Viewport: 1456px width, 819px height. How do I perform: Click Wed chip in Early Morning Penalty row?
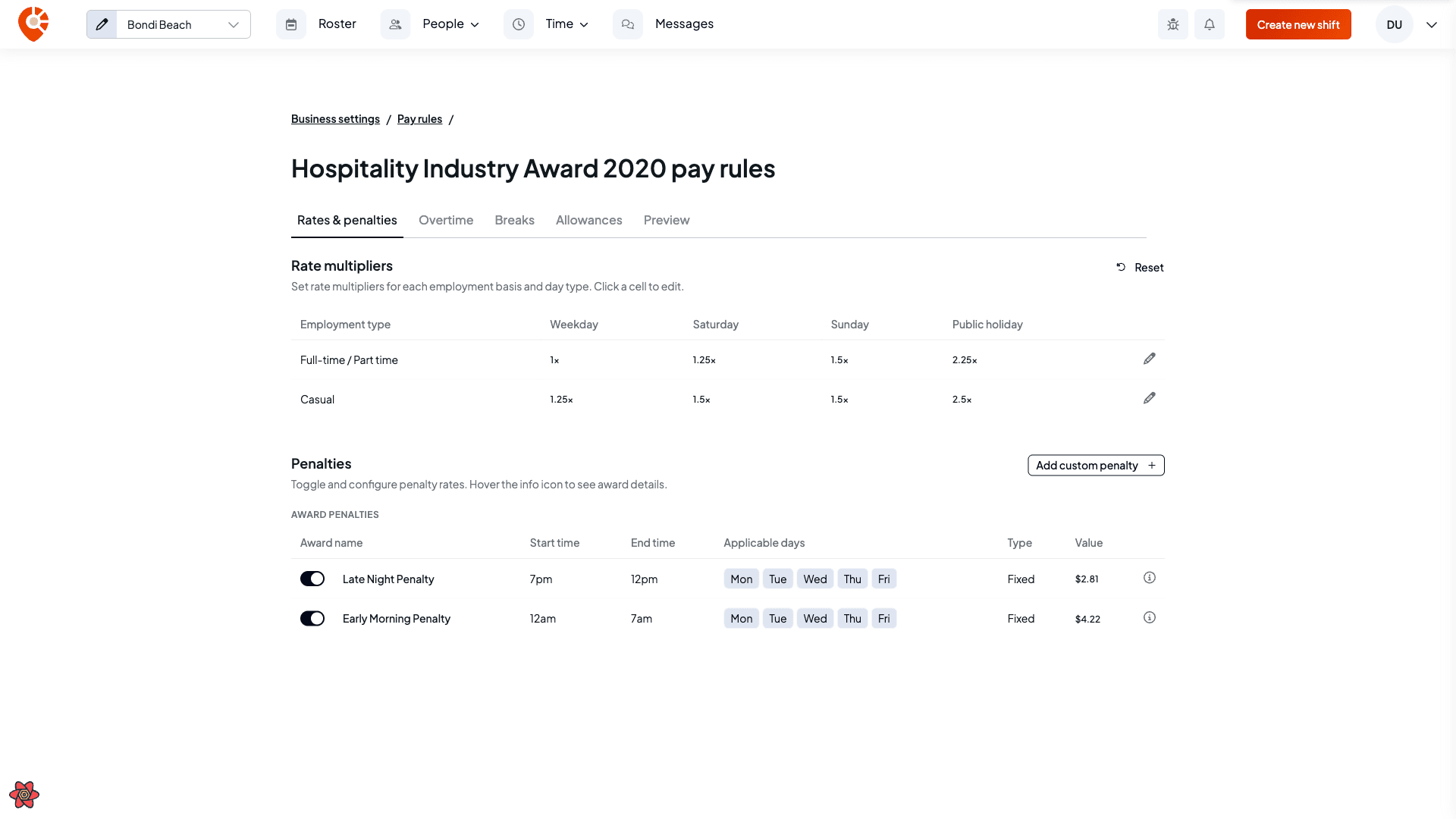point(815,619)
